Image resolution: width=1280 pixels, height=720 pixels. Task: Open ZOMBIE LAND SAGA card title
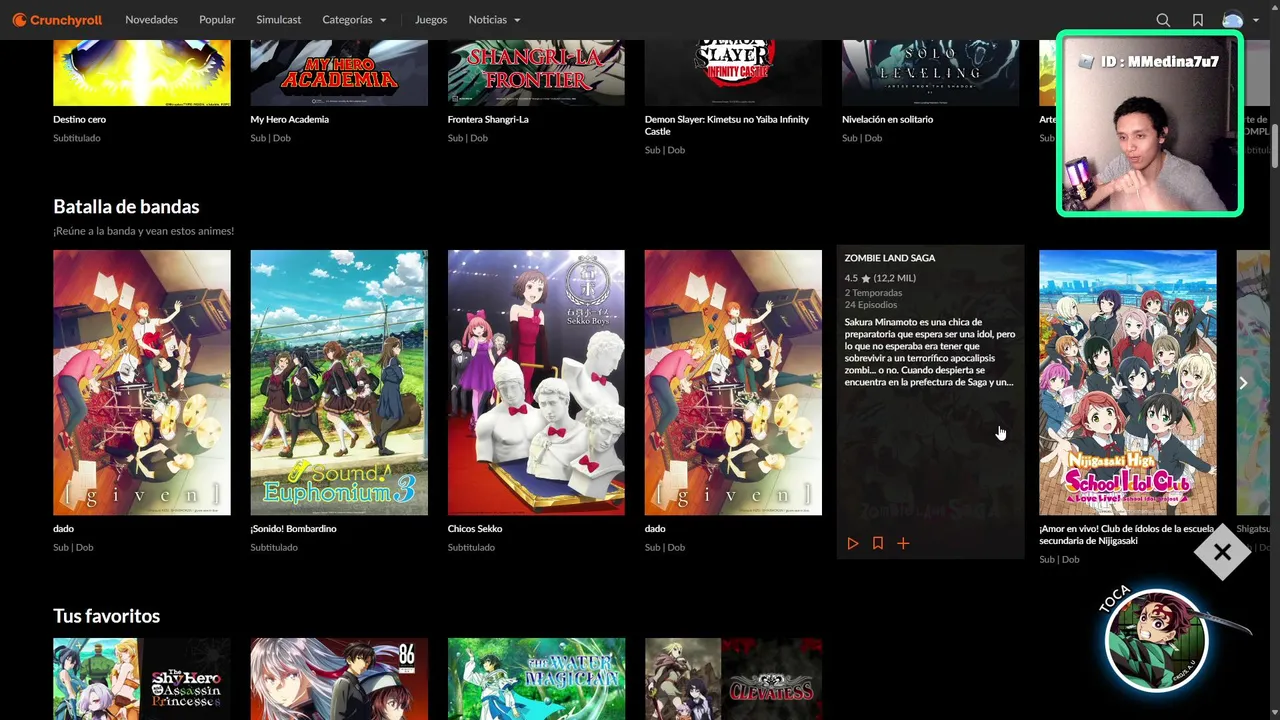tap(889, 258)
